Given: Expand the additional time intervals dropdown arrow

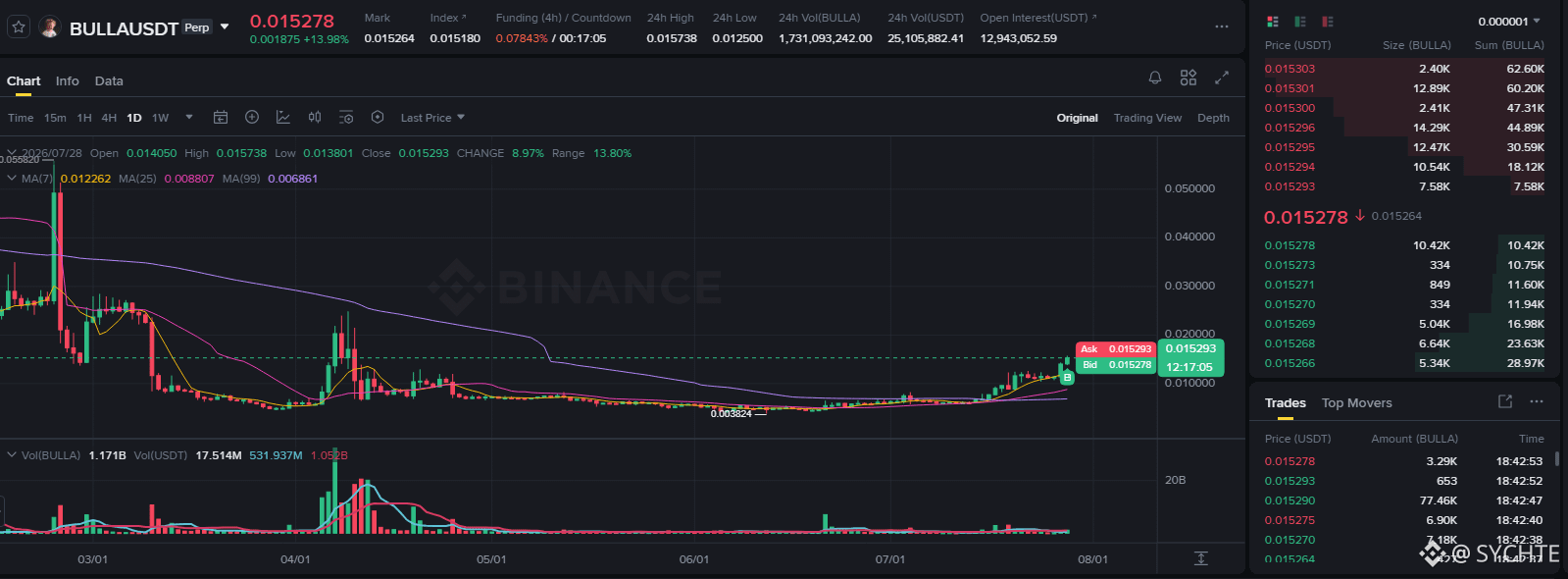Looking at the screenshot, I should click(x=189, y=118).
